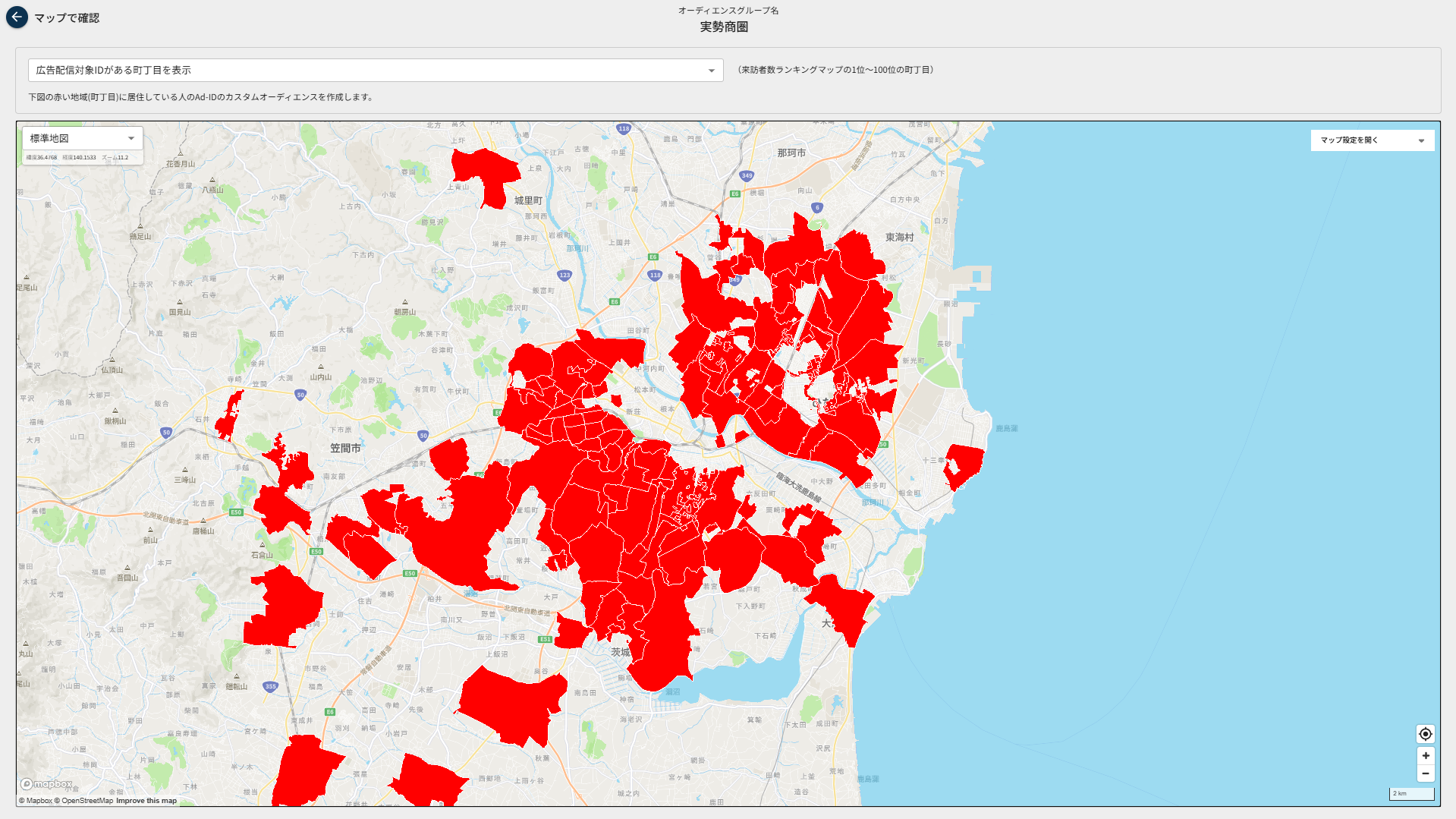
Task: Click the geolocate current position icon
Action: point(1426,734)
